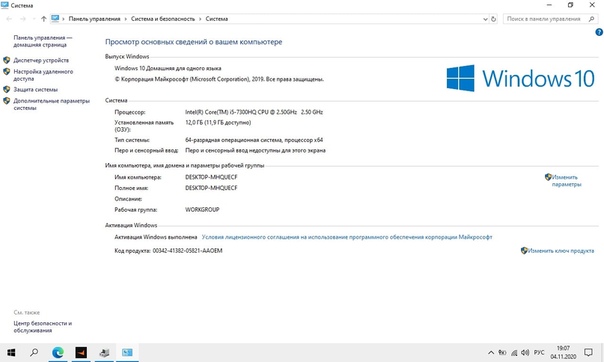
Task: Restore down the Система window
Action: 570,5
